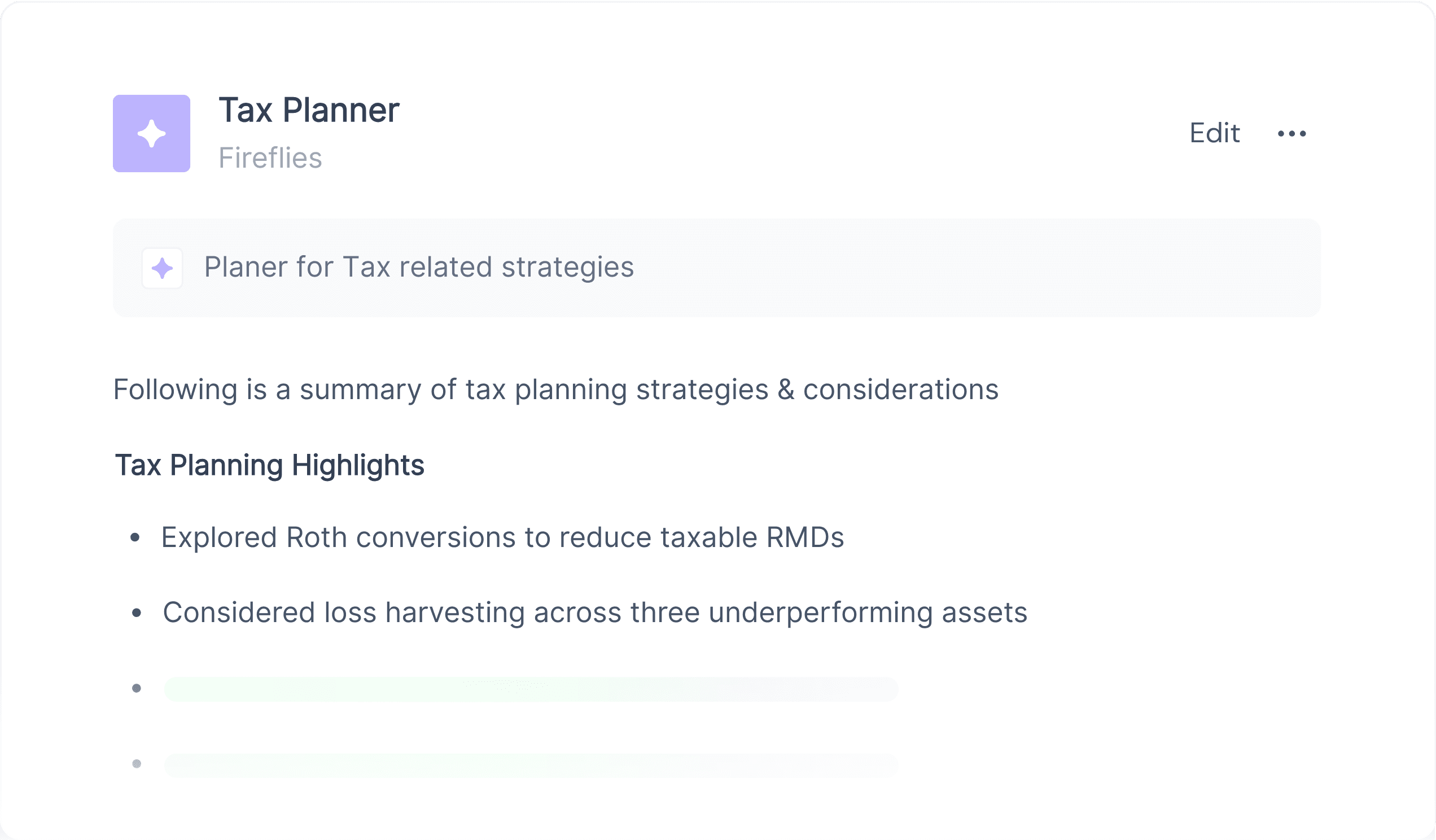
Task: Click the purple Tax Planner app icon
Action: pyautogui.click(x=152, y=133)
